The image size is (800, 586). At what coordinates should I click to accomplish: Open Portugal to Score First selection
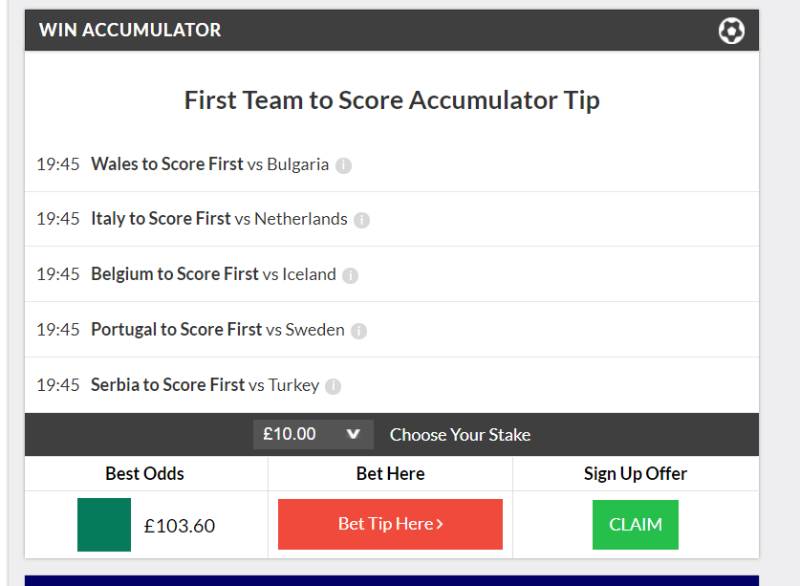[x=177, y=329]
